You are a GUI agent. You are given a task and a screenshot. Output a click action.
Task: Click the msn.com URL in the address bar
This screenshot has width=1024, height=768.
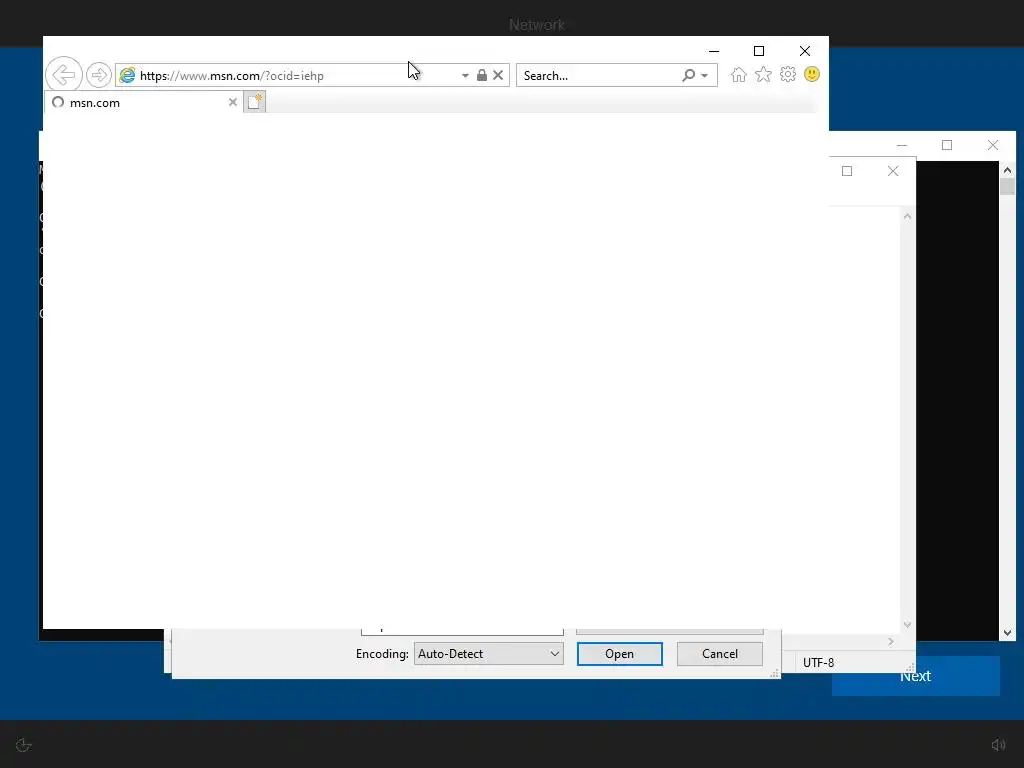tap(232, 76)
